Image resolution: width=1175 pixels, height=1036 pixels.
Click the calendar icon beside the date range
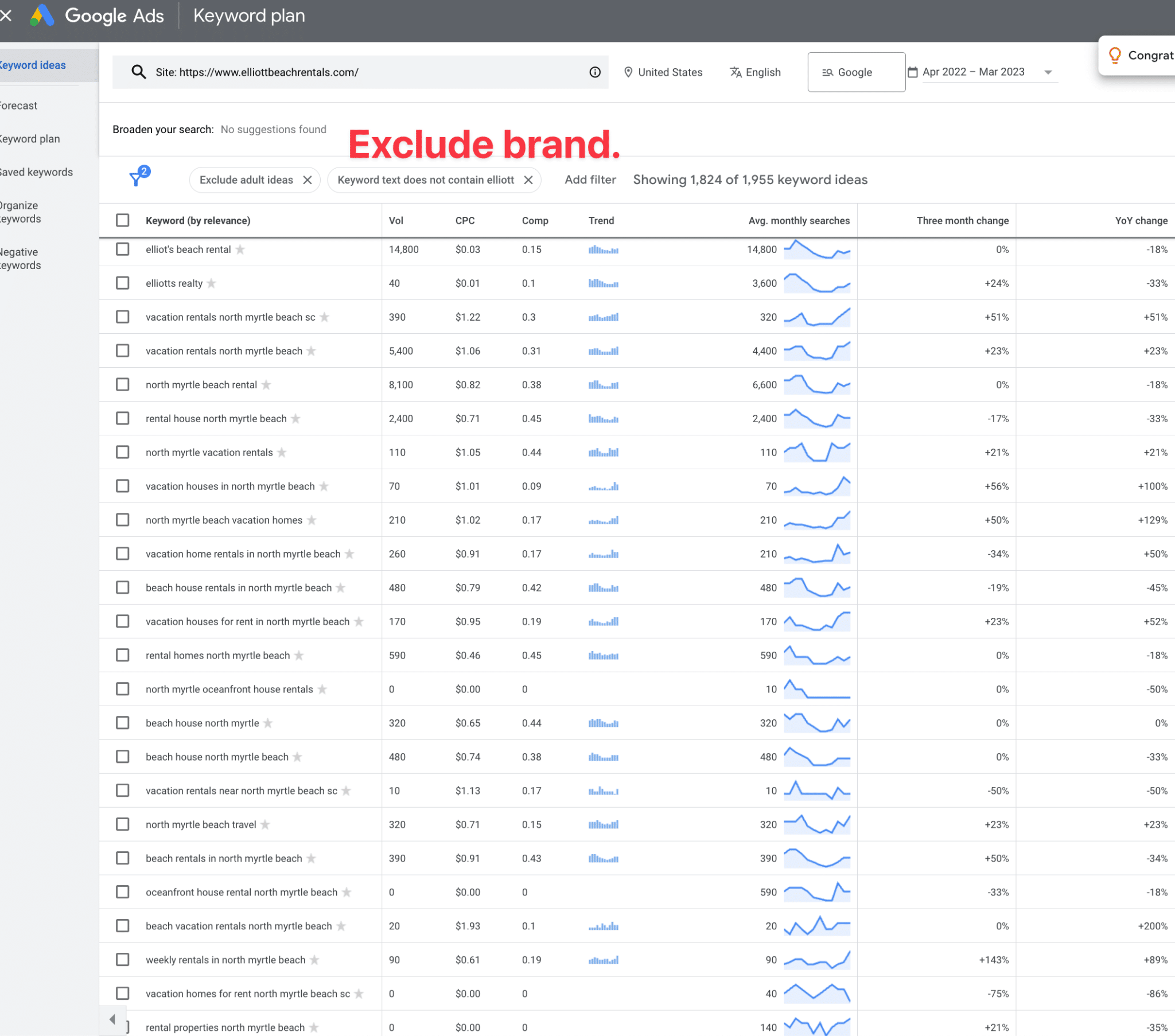(x=912, y=72)
